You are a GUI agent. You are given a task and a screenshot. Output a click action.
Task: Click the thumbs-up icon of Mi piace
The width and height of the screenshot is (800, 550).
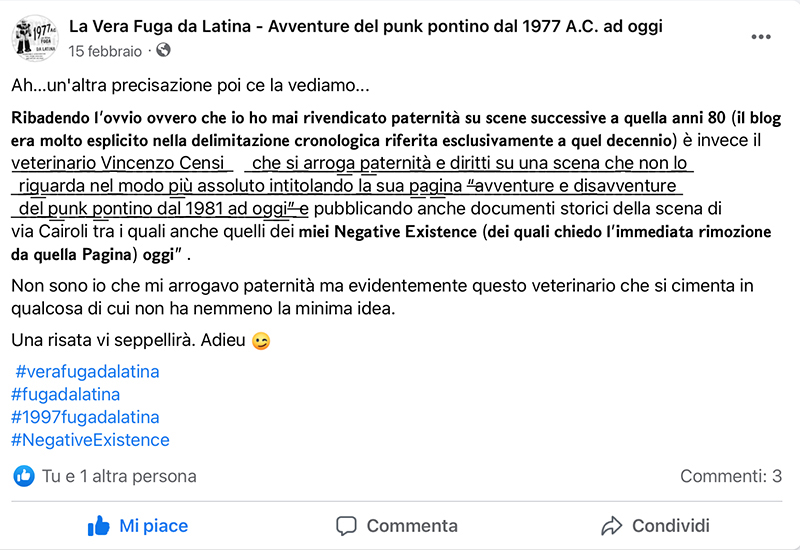tap(98, 526)
